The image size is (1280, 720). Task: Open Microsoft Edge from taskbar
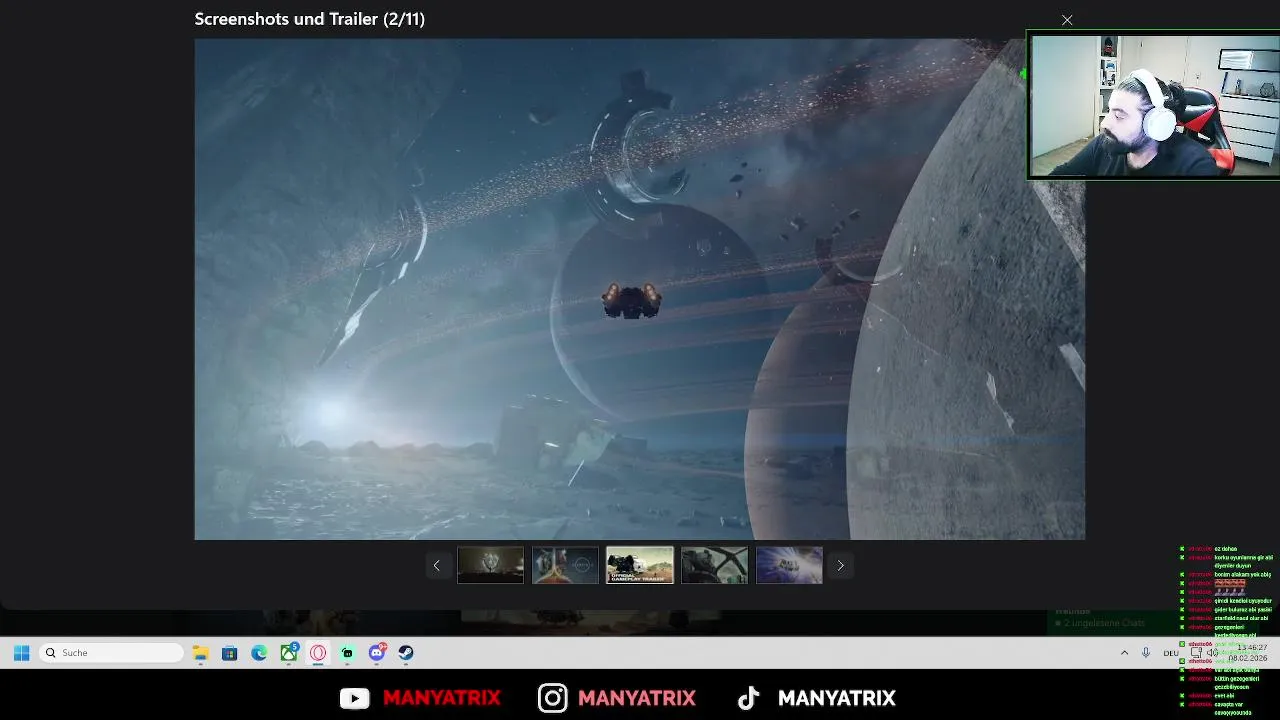[x=259, y=653]
